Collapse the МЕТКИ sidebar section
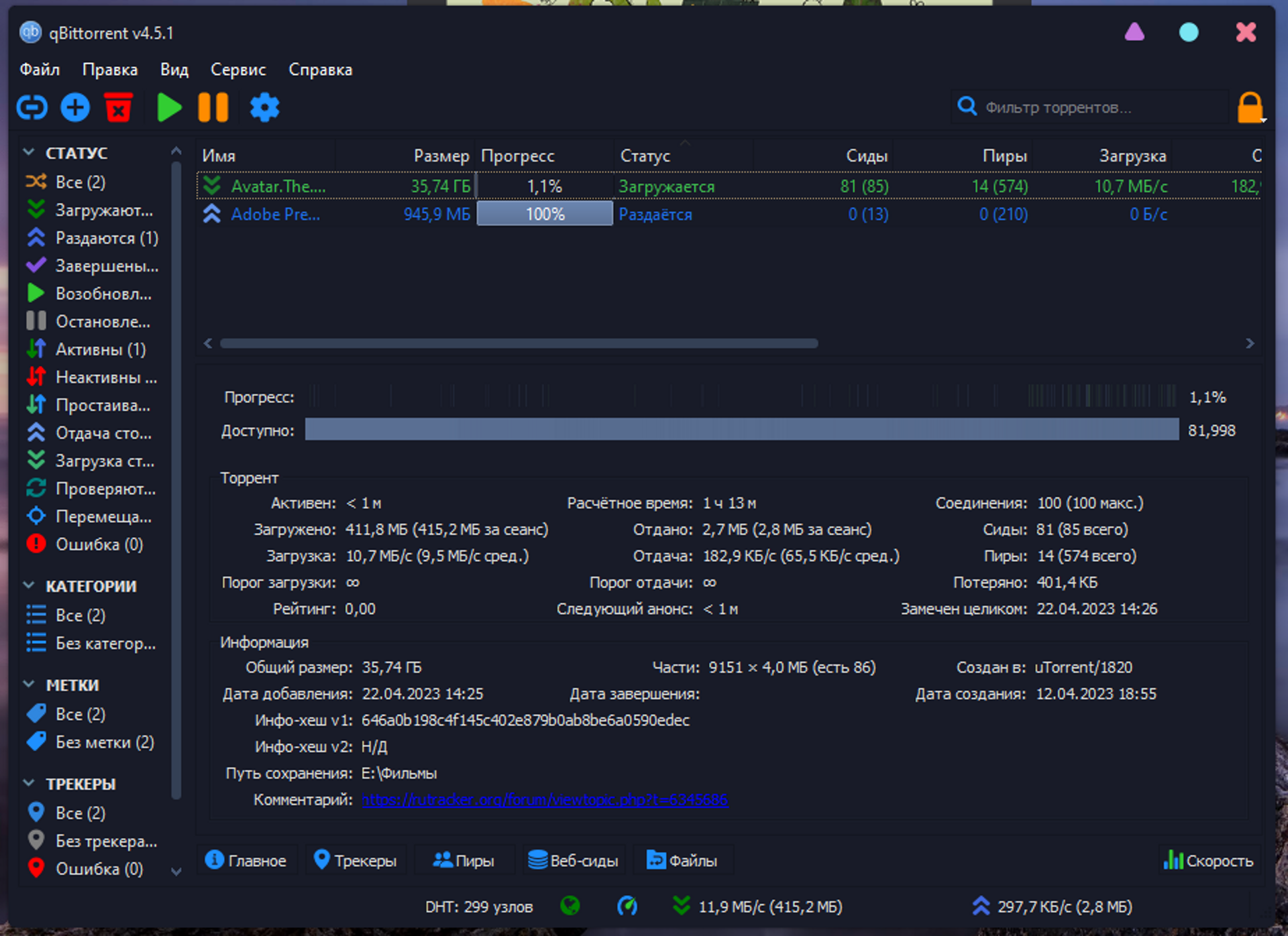Image resolution: width=1288 pixels, height=936 pixels. click(29, 685)
